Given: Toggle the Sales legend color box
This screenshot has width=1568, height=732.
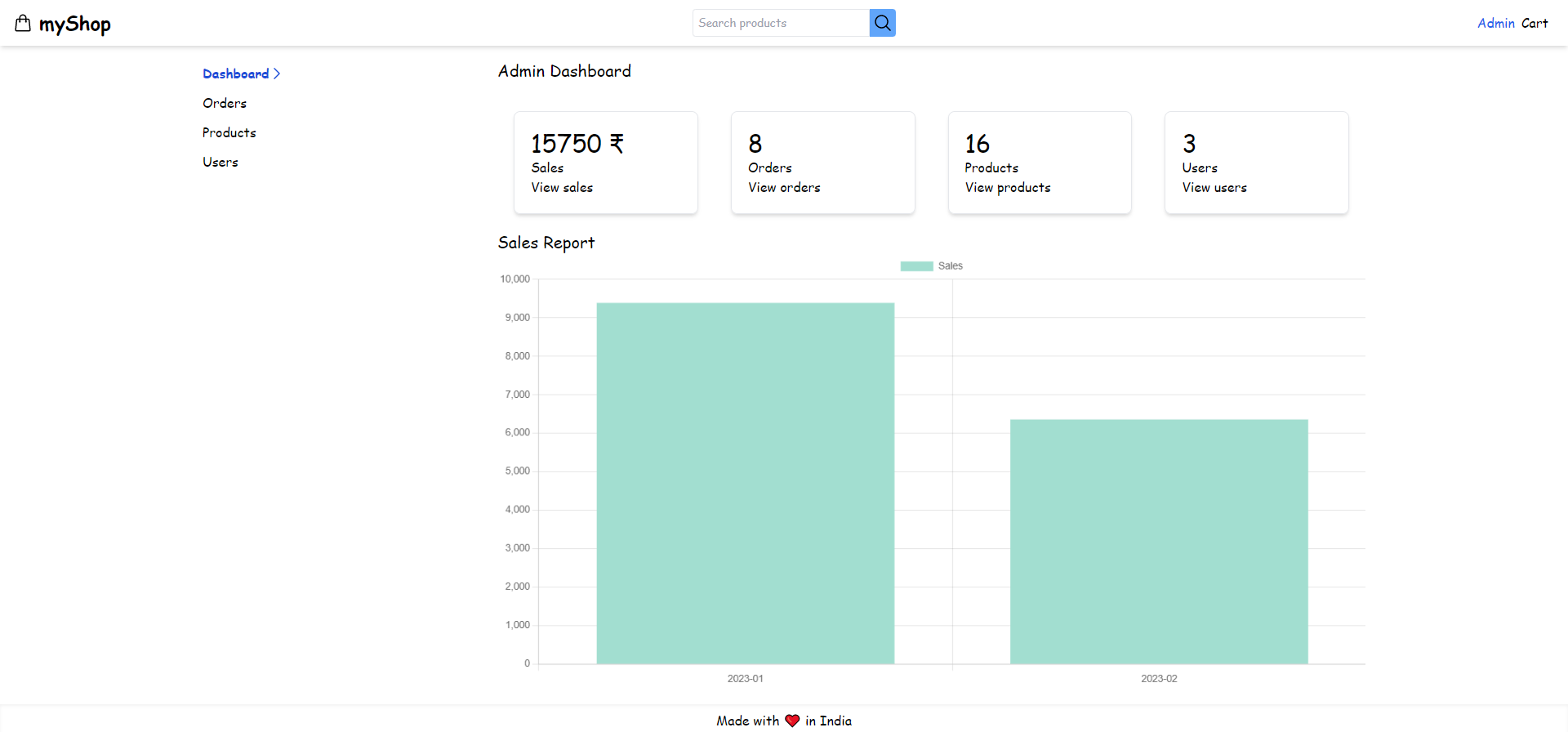Looking at the screenshot, I should pos(916,266).
